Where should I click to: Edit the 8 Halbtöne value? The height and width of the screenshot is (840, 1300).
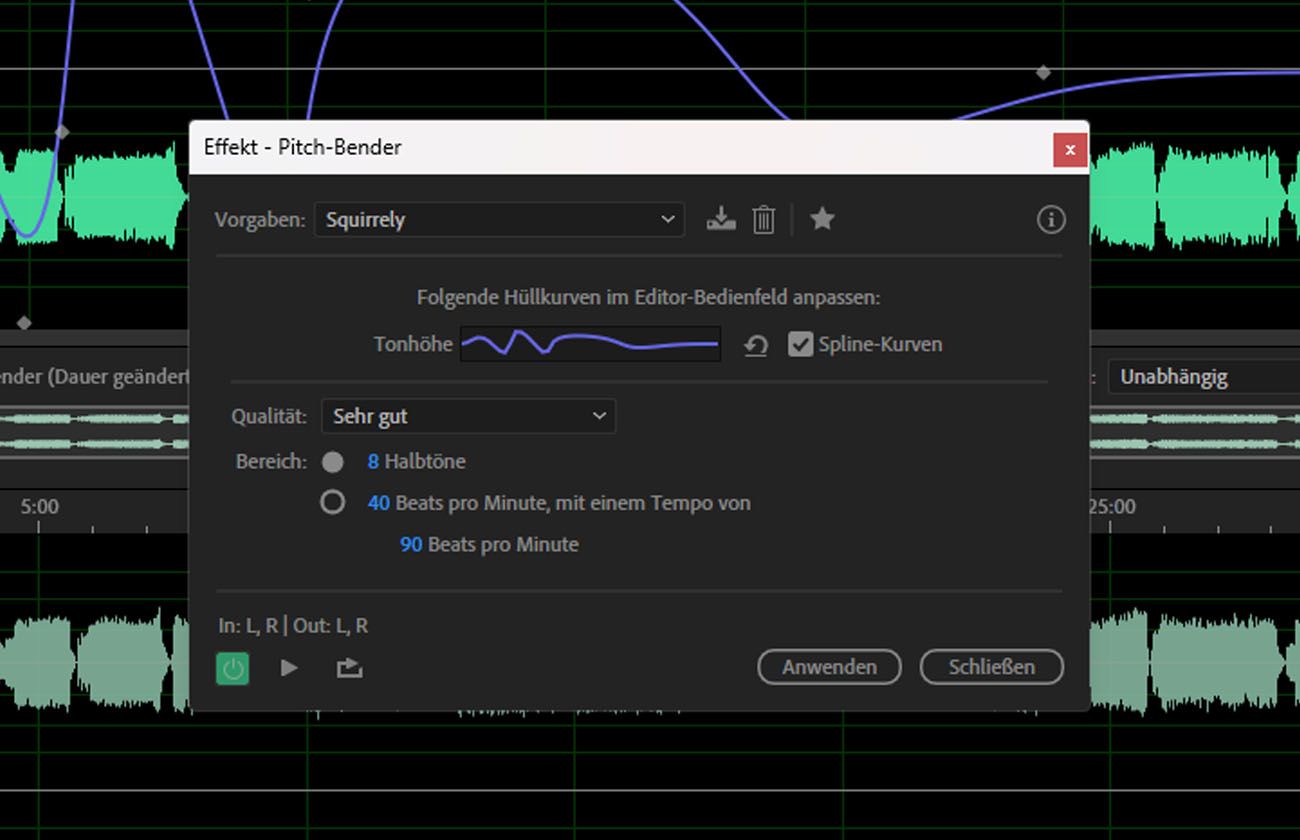pyautogui.click(x=373, y=462)
